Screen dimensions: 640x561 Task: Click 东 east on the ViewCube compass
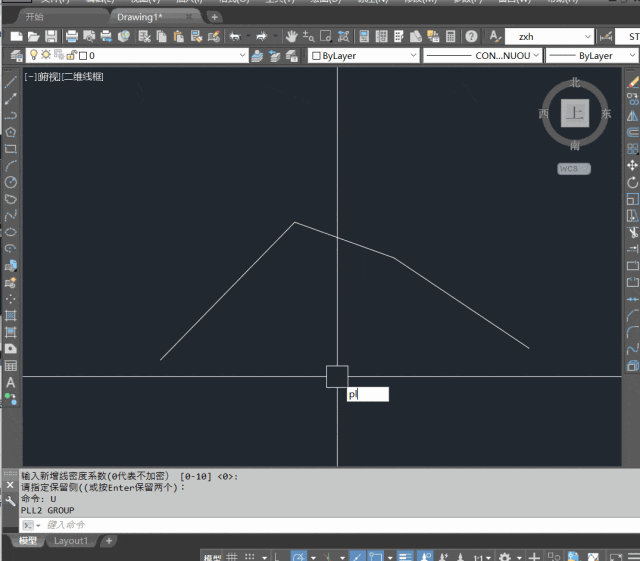606,114
